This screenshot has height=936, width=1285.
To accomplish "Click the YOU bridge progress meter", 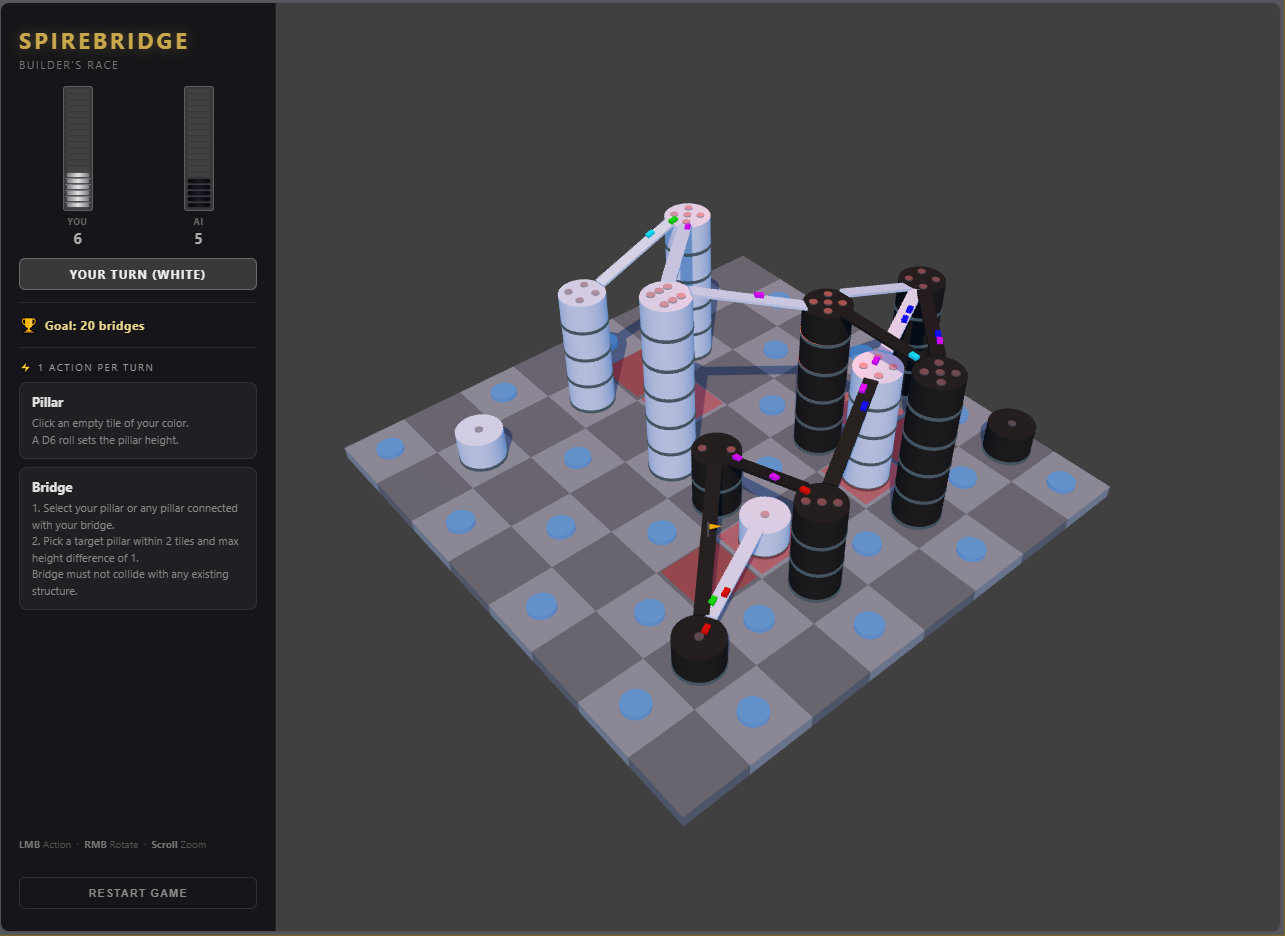I will pyautogui.click(x=78, y=148).
